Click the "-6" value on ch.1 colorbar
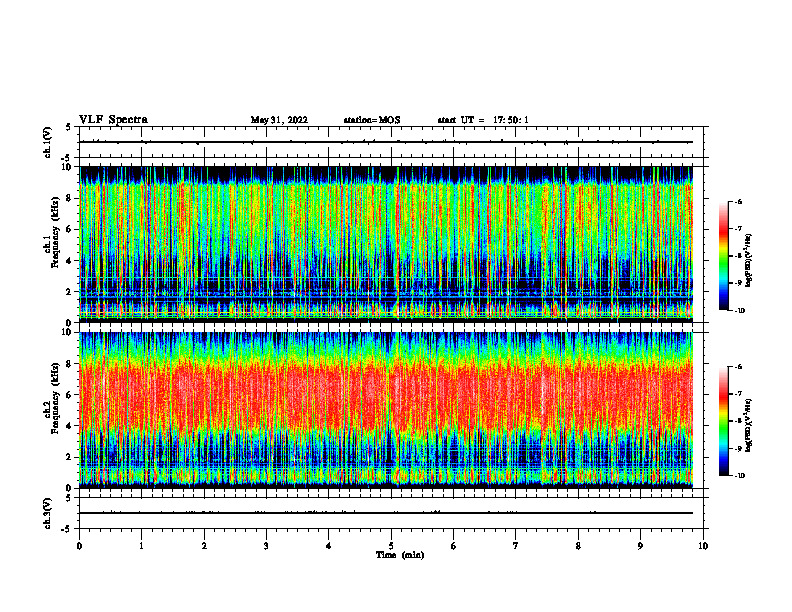The image size is (792, 612). tap(738, 202)
